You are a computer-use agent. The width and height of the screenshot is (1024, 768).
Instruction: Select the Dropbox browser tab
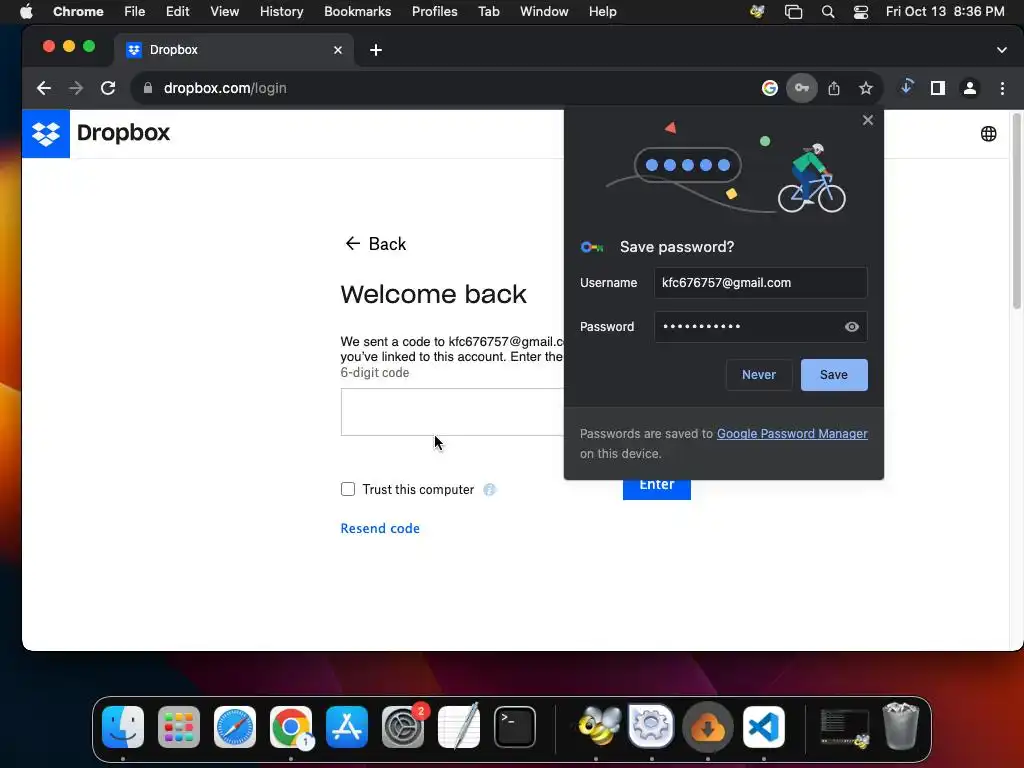click(234, 50)
